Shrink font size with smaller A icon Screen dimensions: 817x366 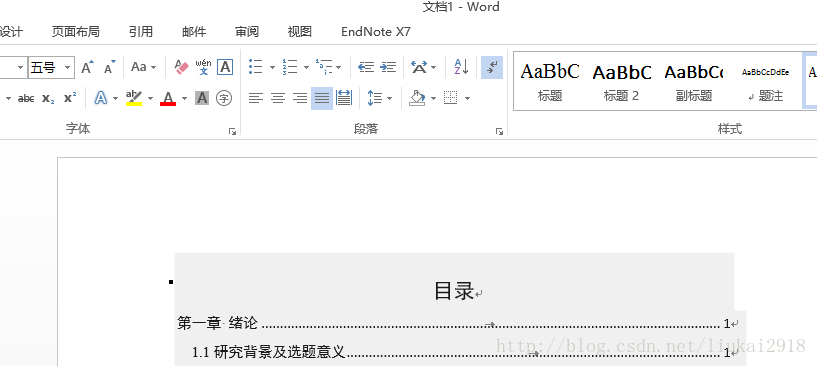point(109,67)
